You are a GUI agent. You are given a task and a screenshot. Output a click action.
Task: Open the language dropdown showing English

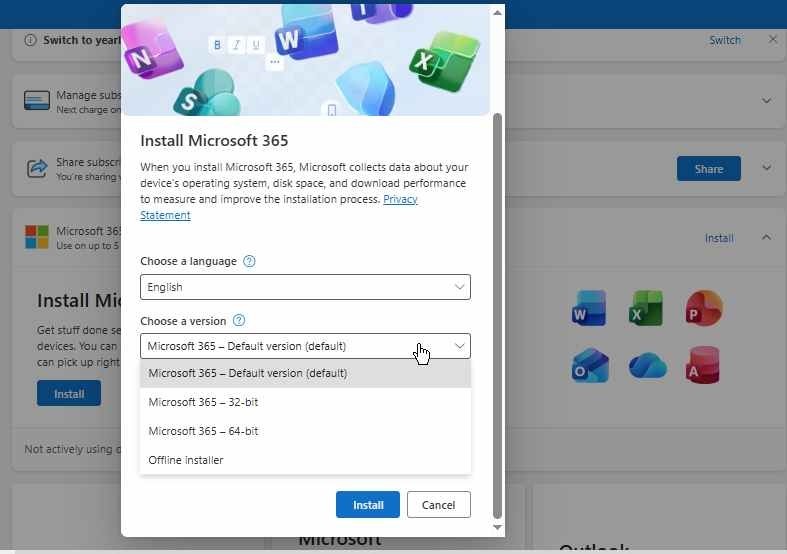[305, 287]
